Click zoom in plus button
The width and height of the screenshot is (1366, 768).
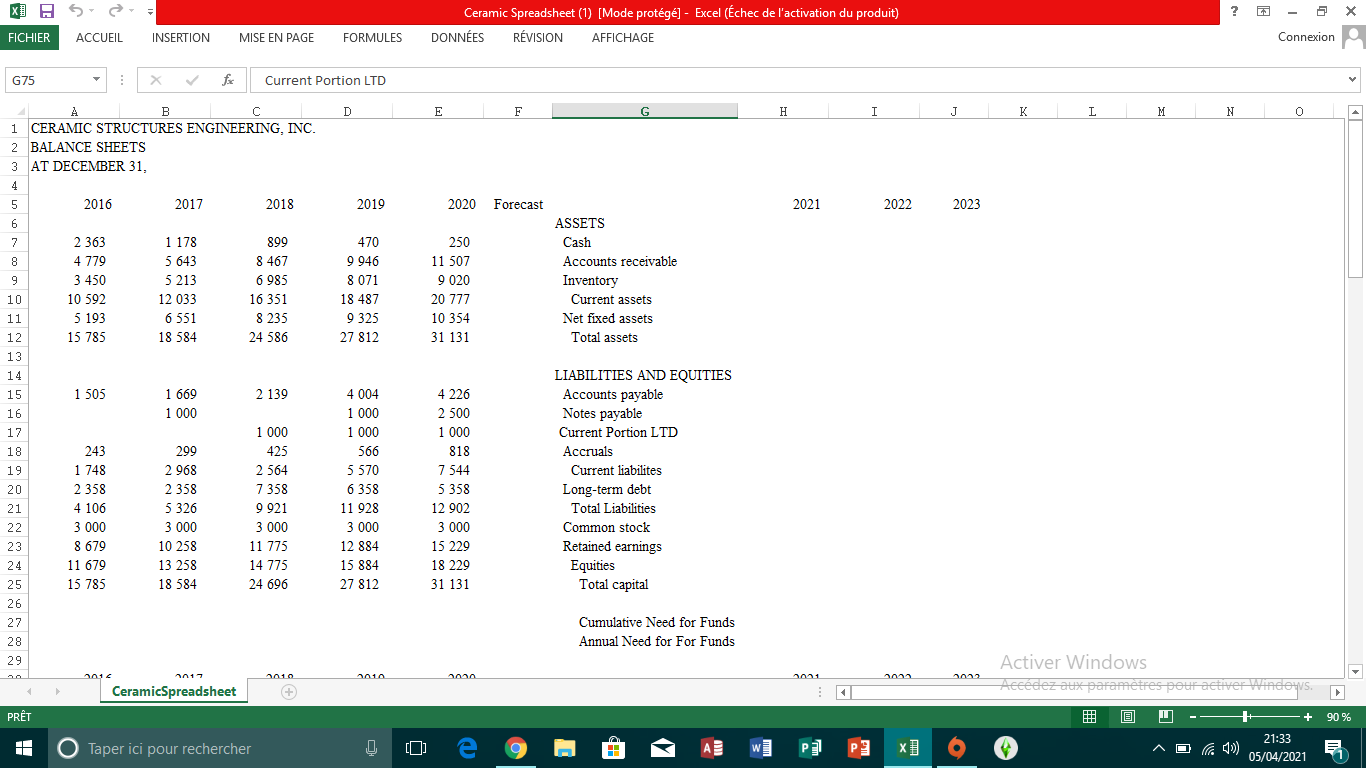click(x=1308, y=717)
